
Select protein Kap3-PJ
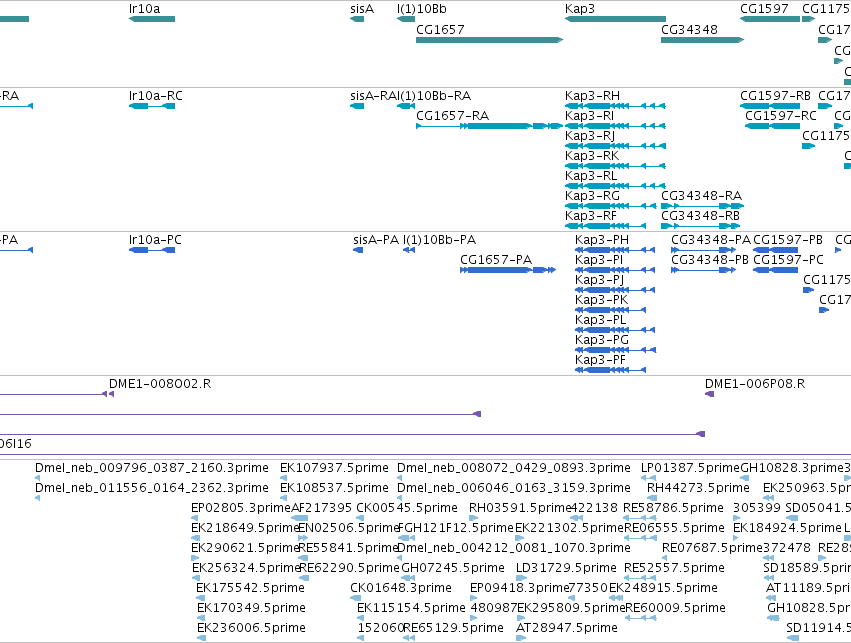[x=615, y=290]
